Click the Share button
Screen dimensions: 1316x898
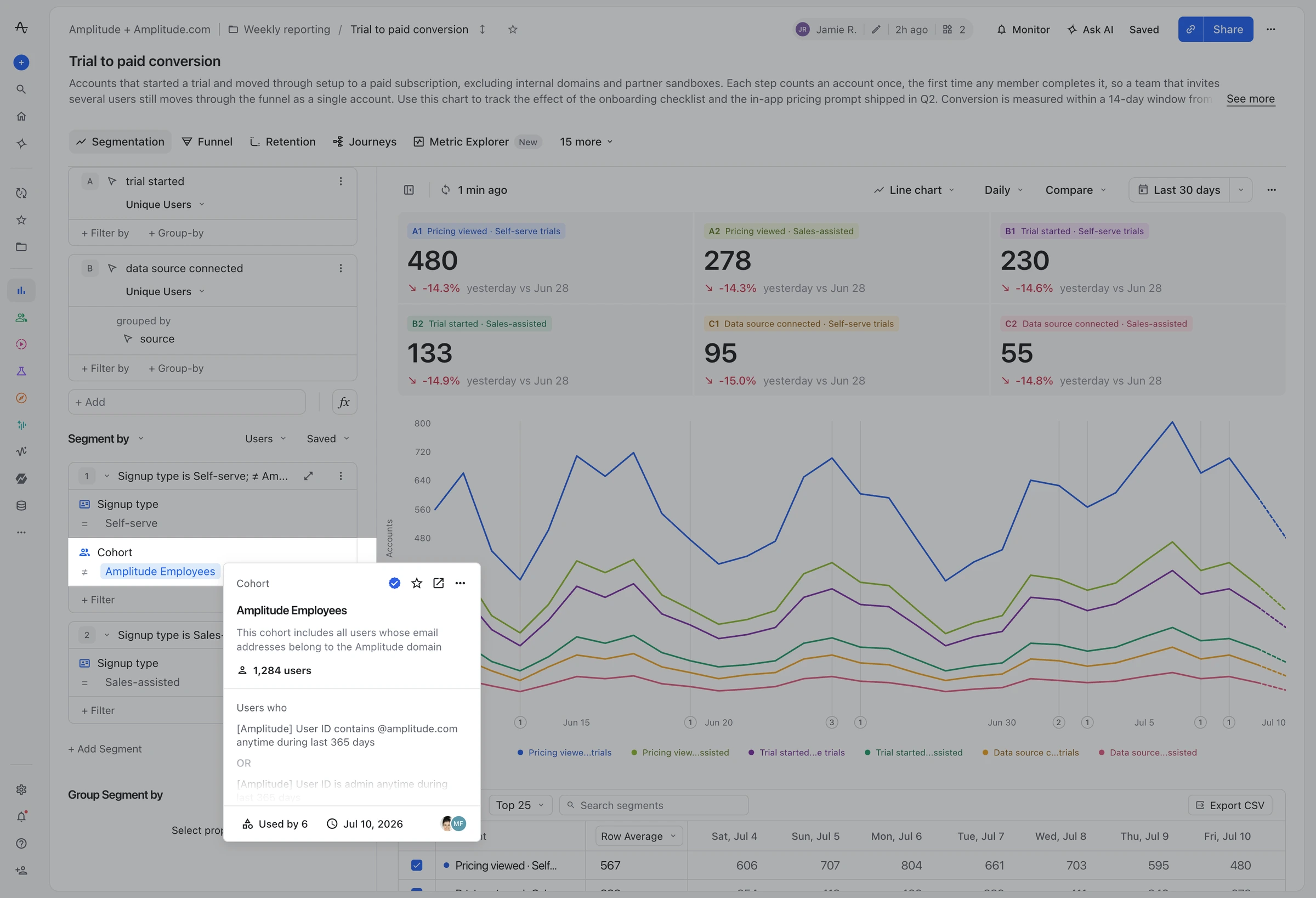(1228, 30)
